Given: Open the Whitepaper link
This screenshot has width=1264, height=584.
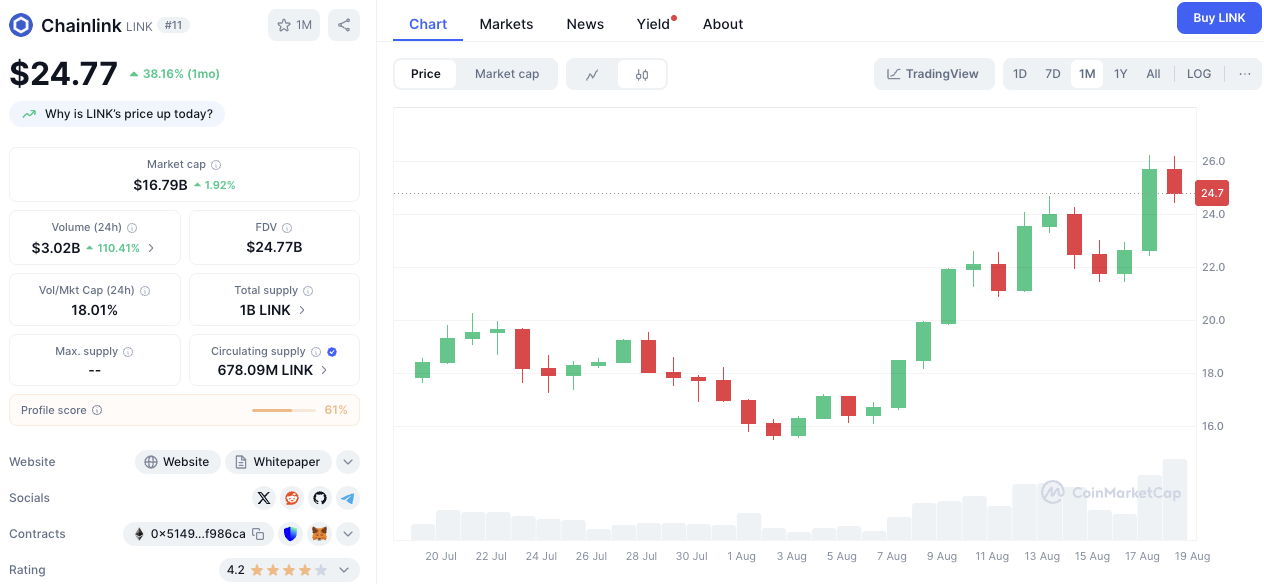Looking at the screenshot, I should point(278,462).
